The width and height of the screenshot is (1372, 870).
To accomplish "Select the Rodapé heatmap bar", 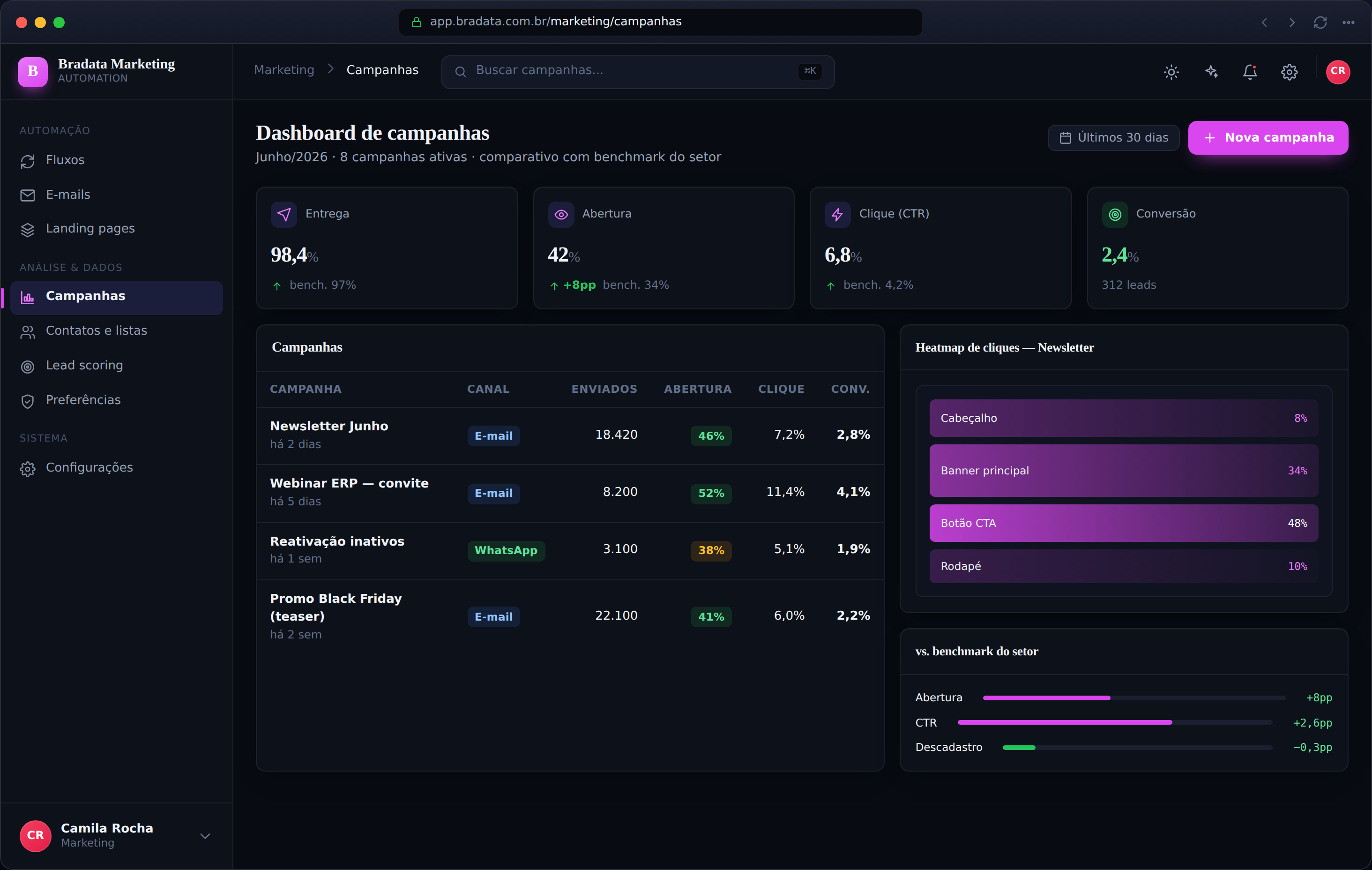I will (1124, 566).
